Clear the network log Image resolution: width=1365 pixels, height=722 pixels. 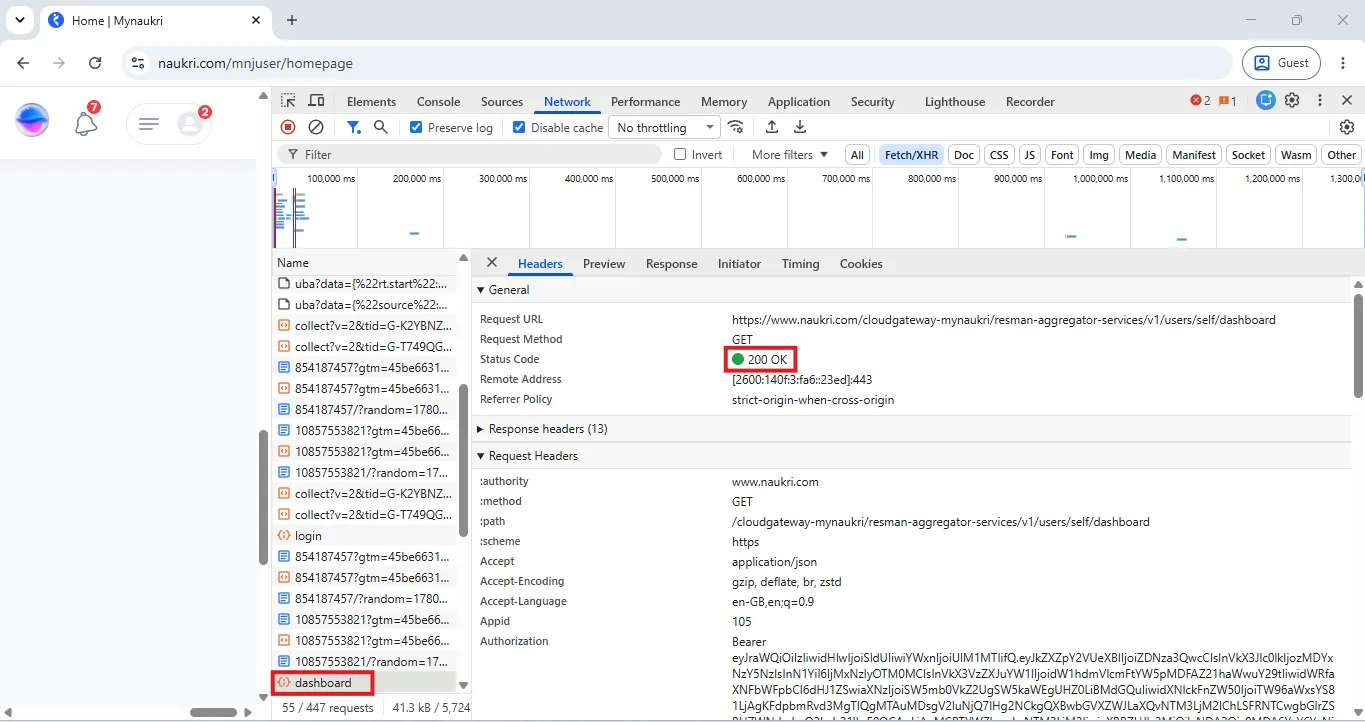[316, 127]
